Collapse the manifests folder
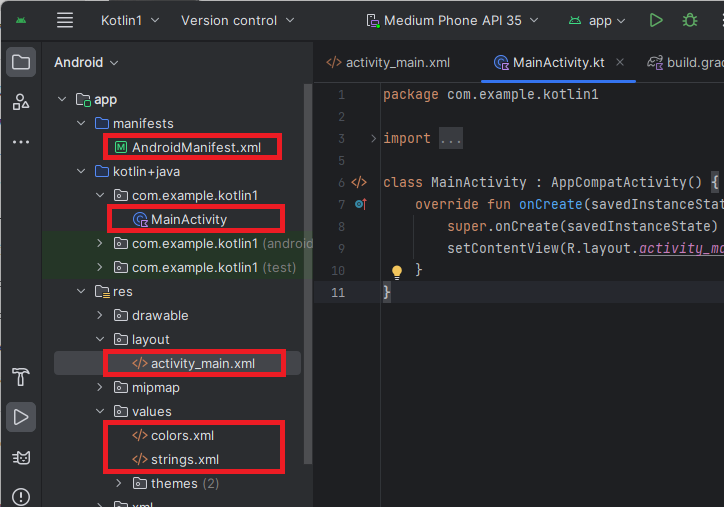The image size is (724, 507). [81, 124]
